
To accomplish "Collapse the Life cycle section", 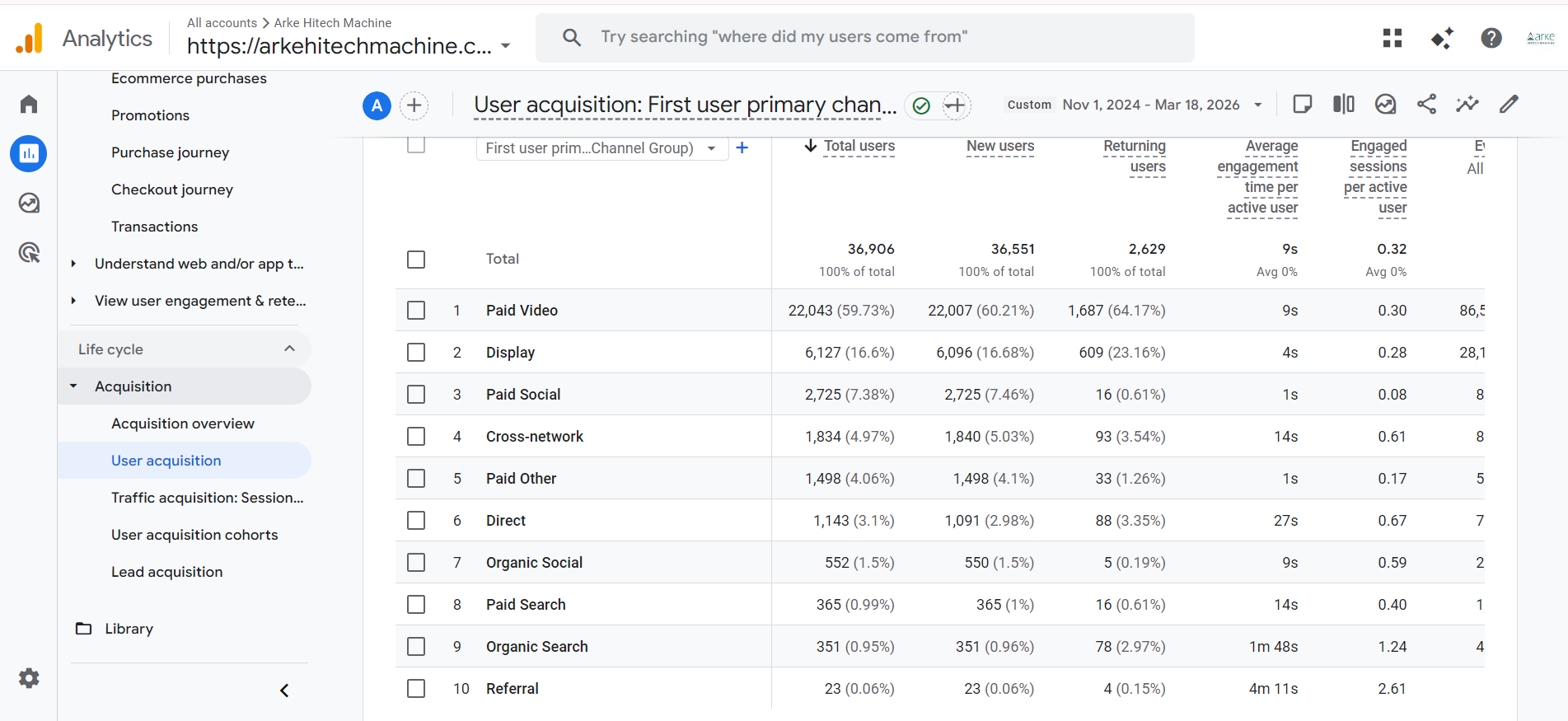I will point(290,349).
